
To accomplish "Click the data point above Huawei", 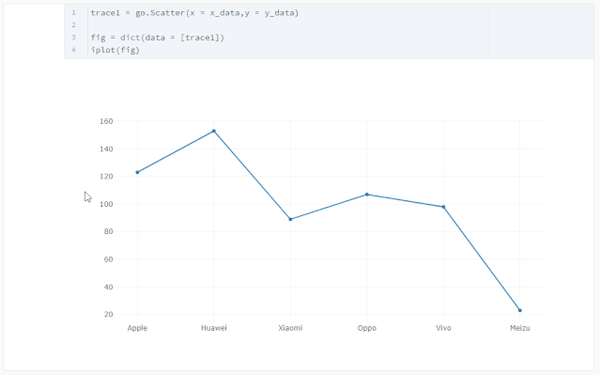I will [214, 131].
